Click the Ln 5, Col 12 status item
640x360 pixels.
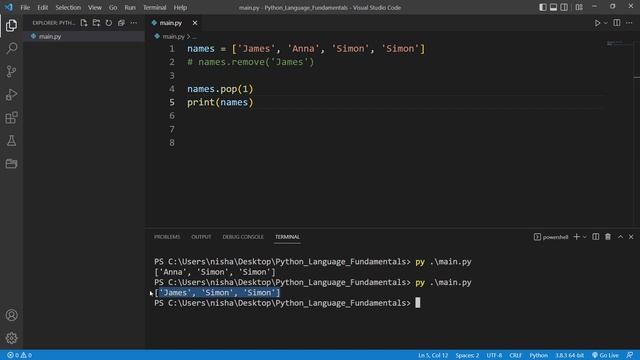coord(433,355)
